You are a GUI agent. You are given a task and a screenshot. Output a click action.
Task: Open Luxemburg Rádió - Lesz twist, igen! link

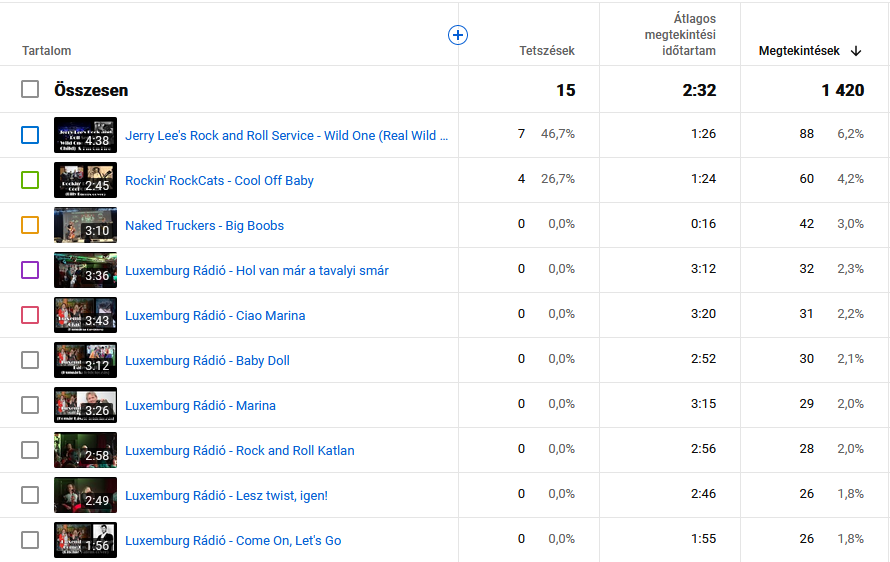[226, 496]
